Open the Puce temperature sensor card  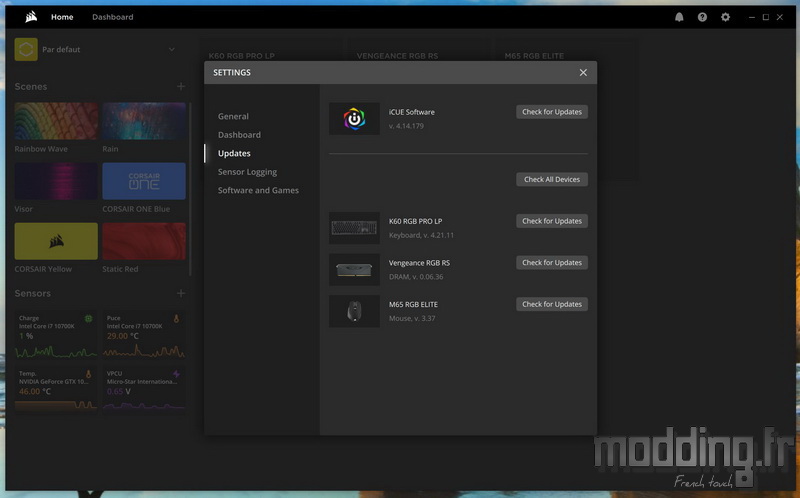[x=144, y=335]
